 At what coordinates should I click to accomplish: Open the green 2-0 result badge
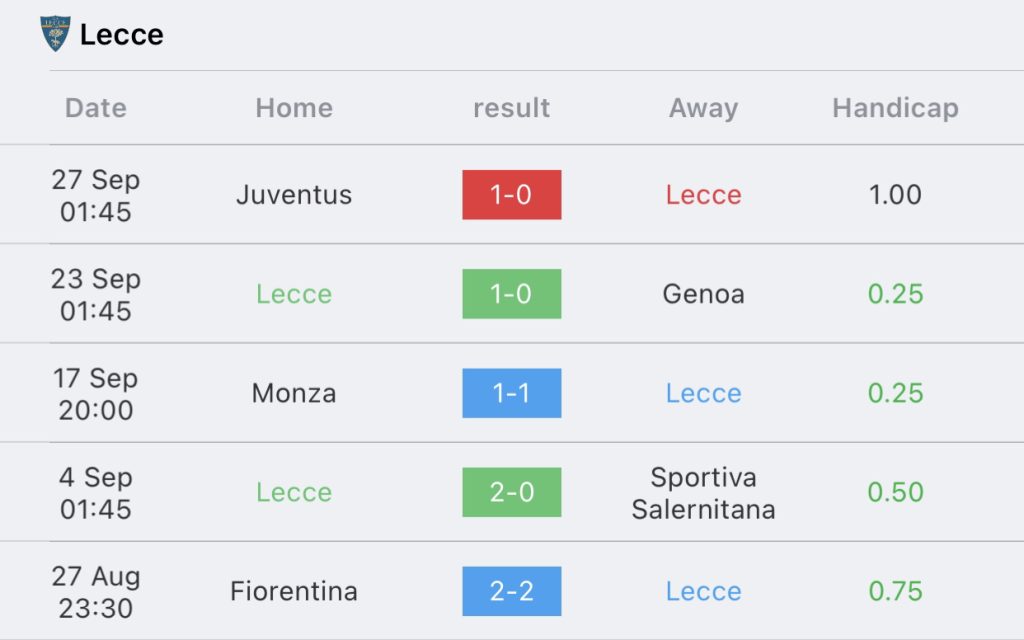coord(511,492)
